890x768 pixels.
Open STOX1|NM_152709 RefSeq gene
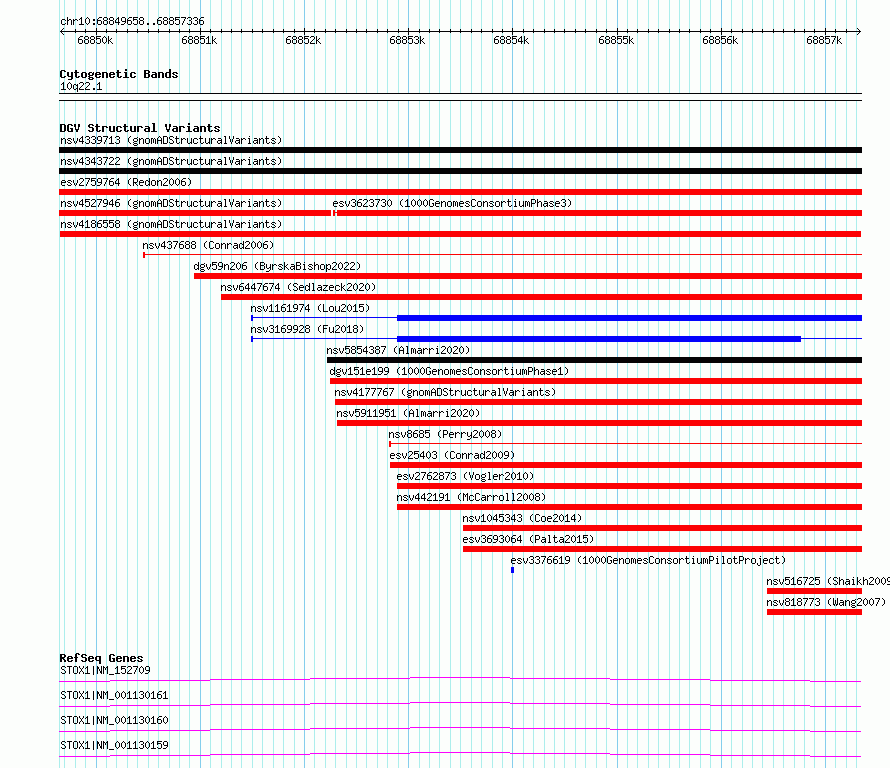105,670
